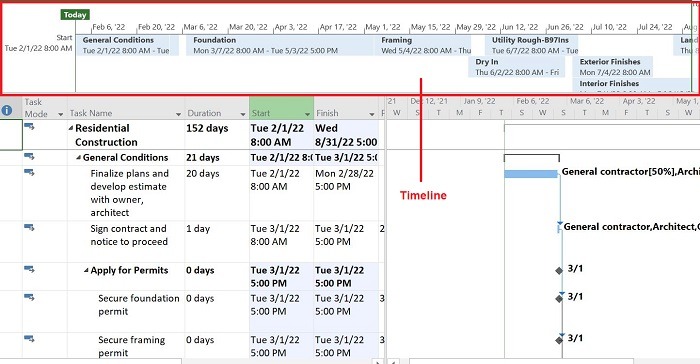Collapse the Residential Construction summary task
Viewport: 700px width, 364px height.
71,128
